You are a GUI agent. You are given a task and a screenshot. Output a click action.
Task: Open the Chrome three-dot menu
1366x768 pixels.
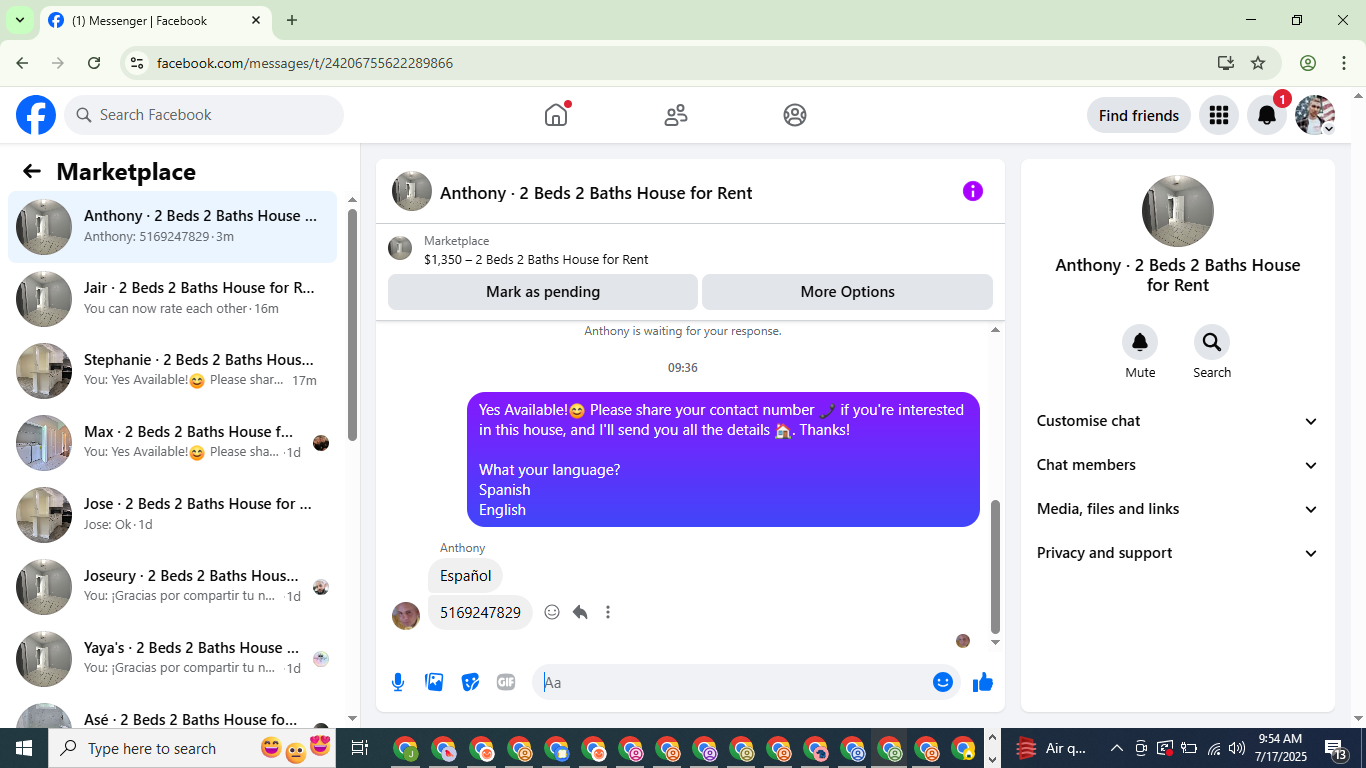[1343, 63]
